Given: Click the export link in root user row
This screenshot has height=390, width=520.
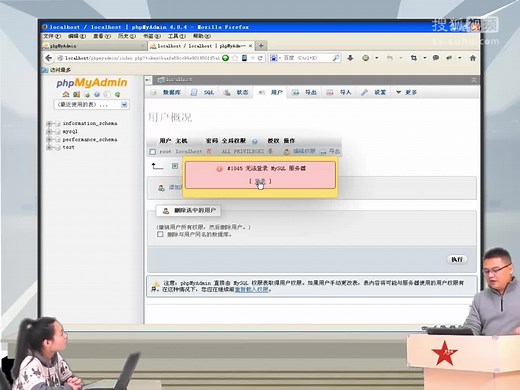Looking at the screenshot, I should [330, 151].
